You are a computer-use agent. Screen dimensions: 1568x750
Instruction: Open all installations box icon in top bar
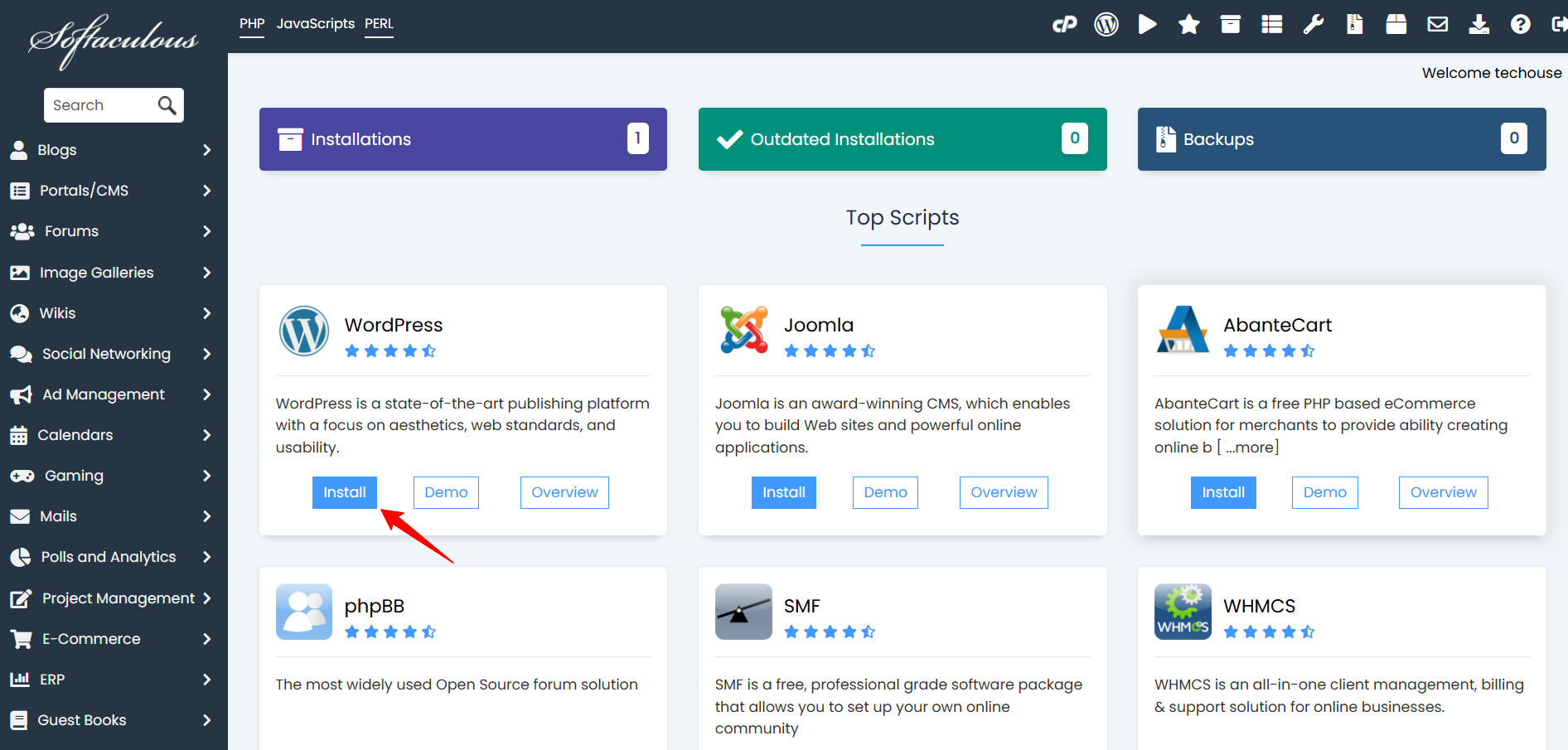(x=1231, y=24)
